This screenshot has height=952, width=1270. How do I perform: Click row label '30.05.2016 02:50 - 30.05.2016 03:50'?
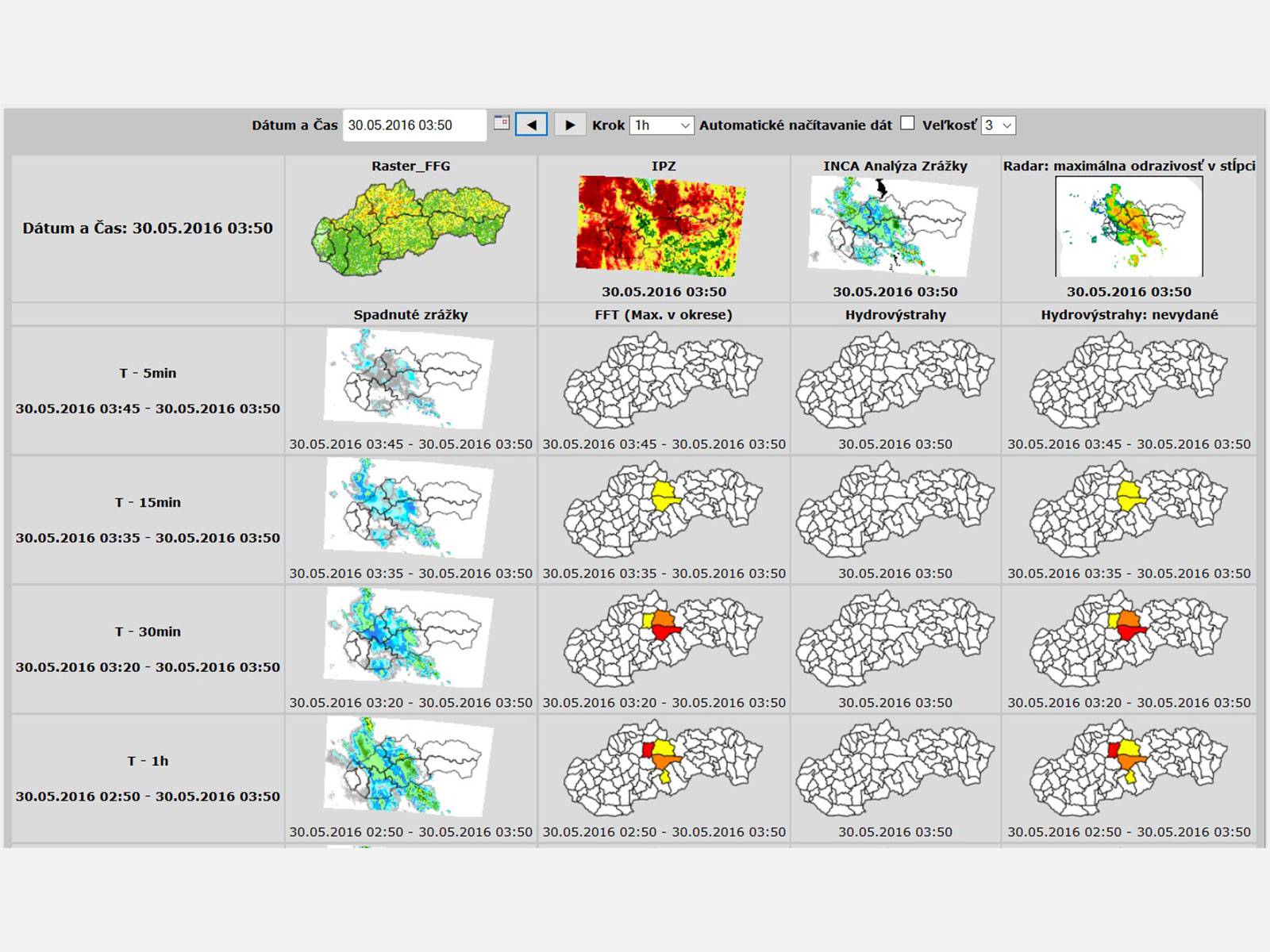[148, 797]
